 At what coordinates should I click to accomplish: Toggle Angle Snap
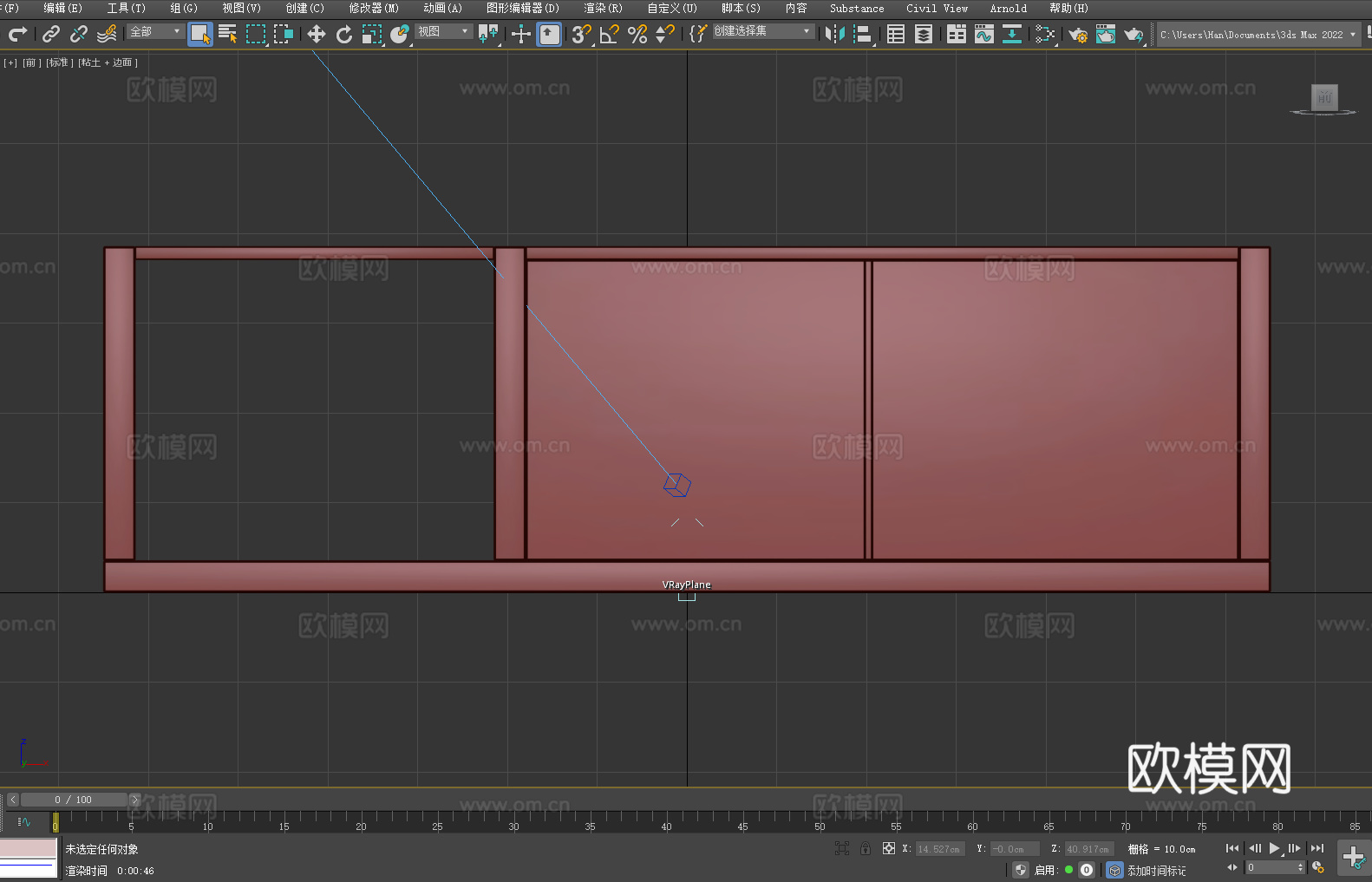(x=610, y=34)
